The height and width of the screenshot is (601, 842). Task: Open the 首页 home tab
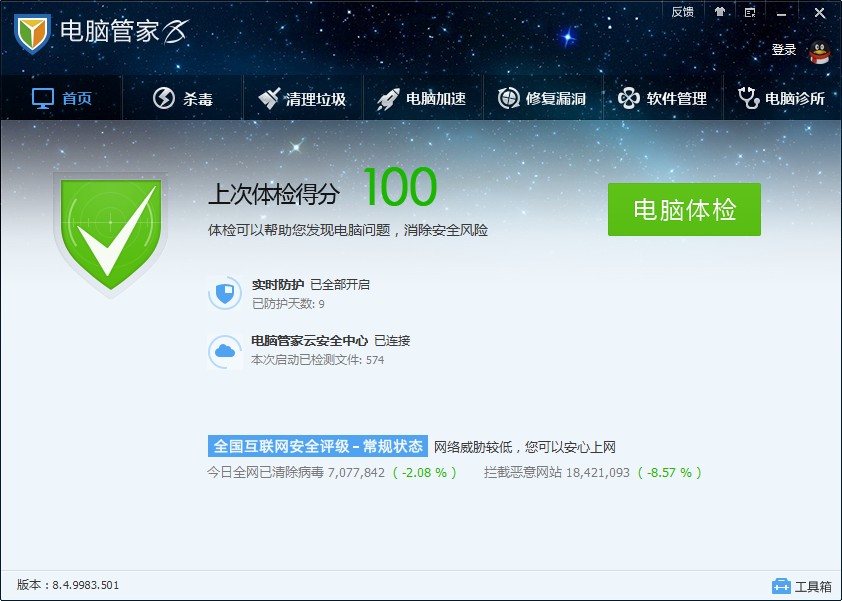click(62, 98)
